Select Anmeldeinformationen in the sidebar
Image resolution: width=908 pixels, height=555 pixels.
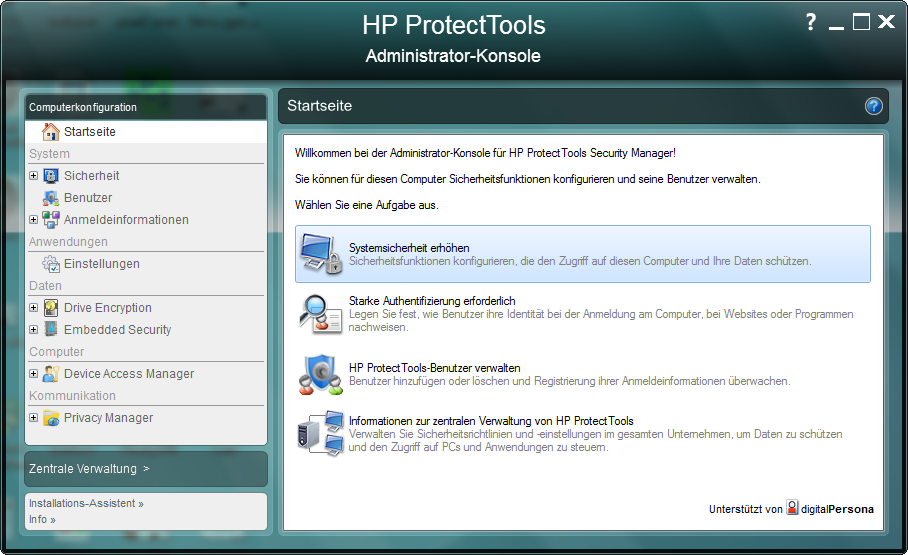pyautogui.click(x=126, y=220)
